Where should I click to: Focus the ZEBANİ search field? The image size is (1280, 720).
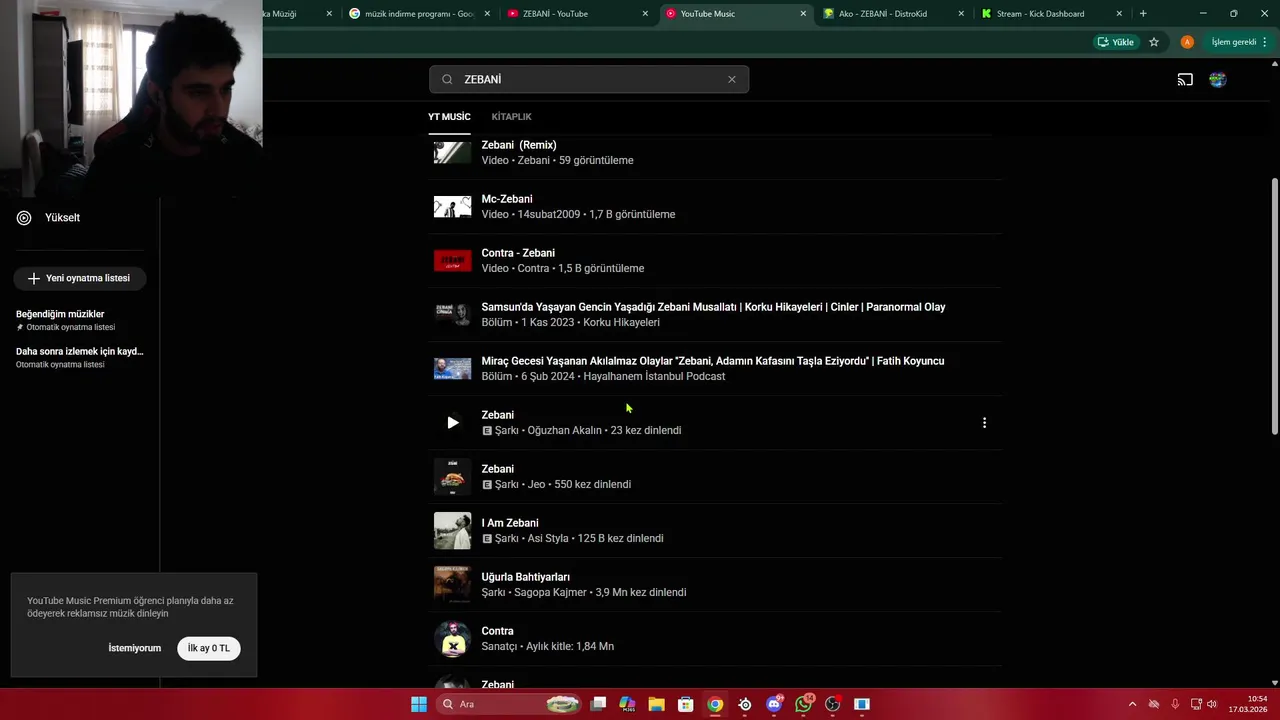pyautogui.click(x=590, y=80)
